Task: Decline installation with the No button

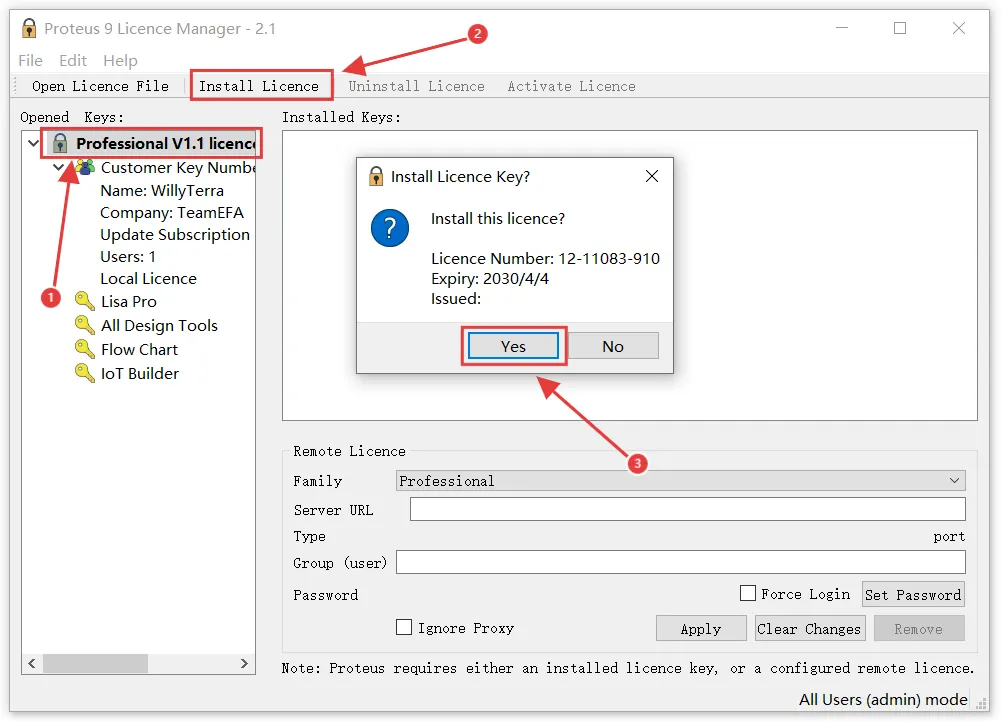Action: (613, 346)
